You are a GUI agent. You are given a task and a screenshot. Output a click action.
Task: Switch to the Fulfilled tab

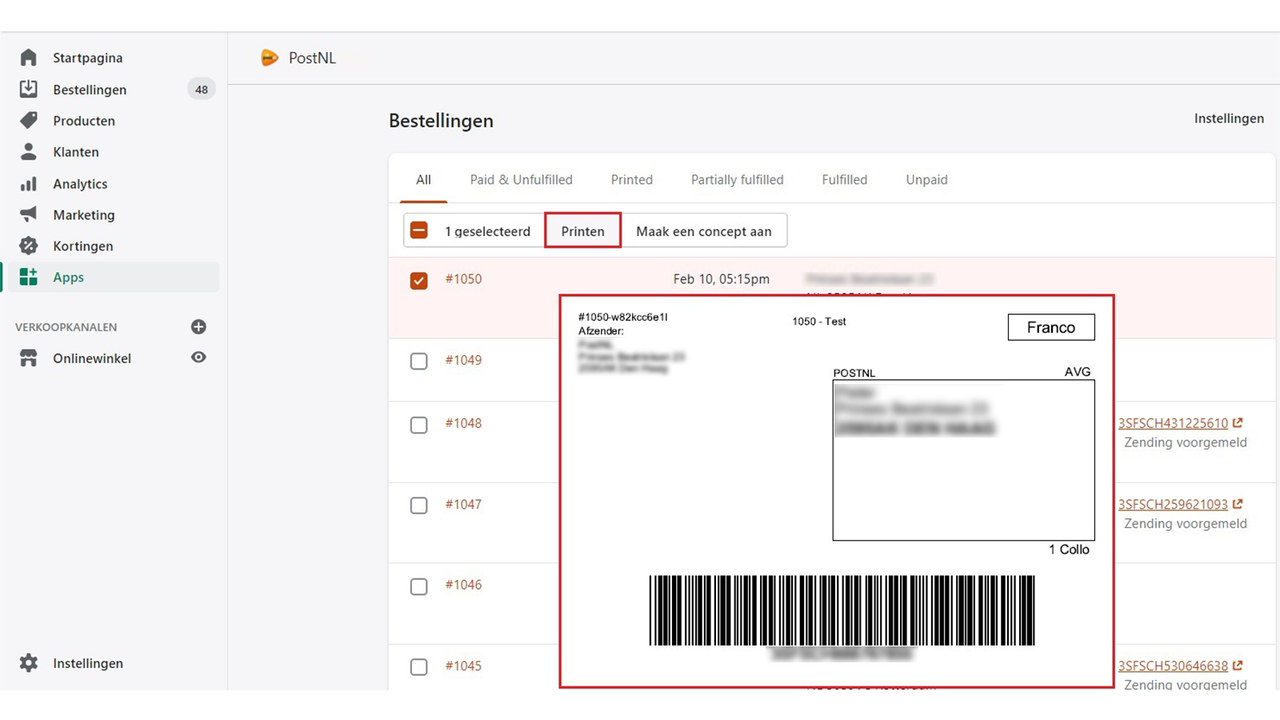point(845,180)
